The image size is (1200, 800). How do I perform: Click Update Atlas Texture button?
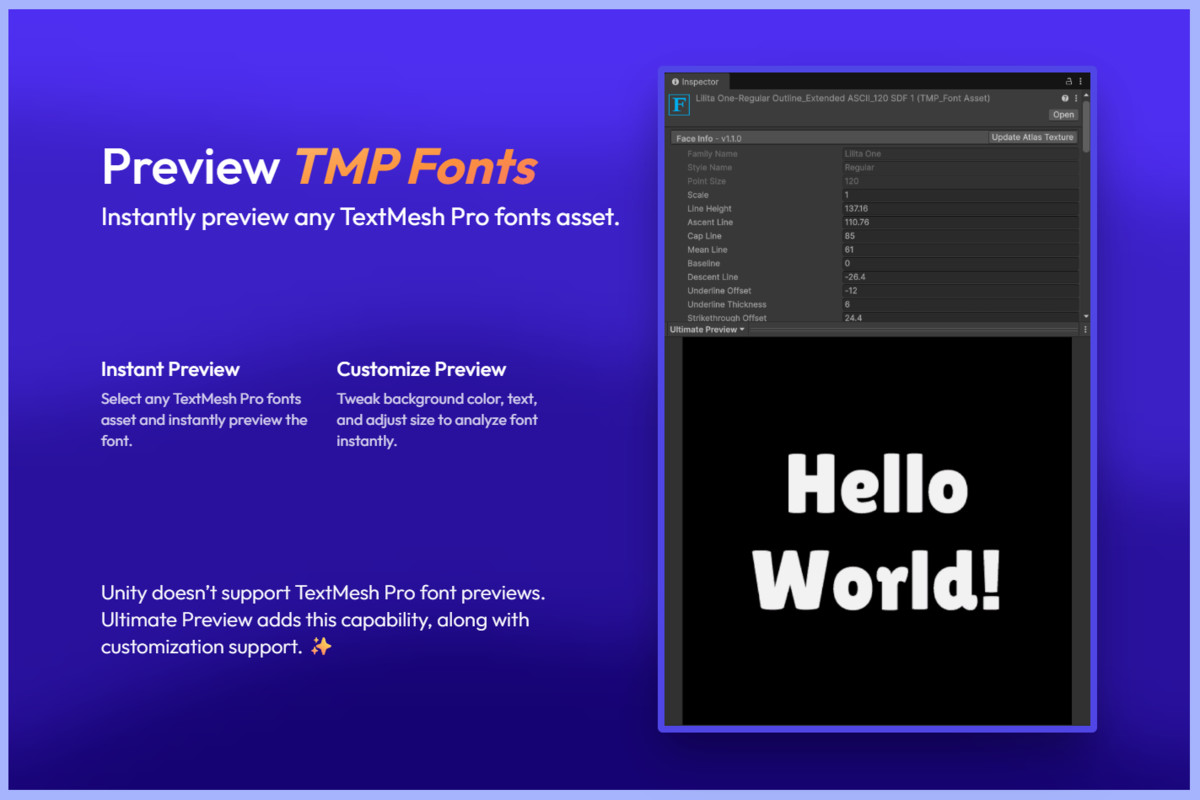[1032, 137]
